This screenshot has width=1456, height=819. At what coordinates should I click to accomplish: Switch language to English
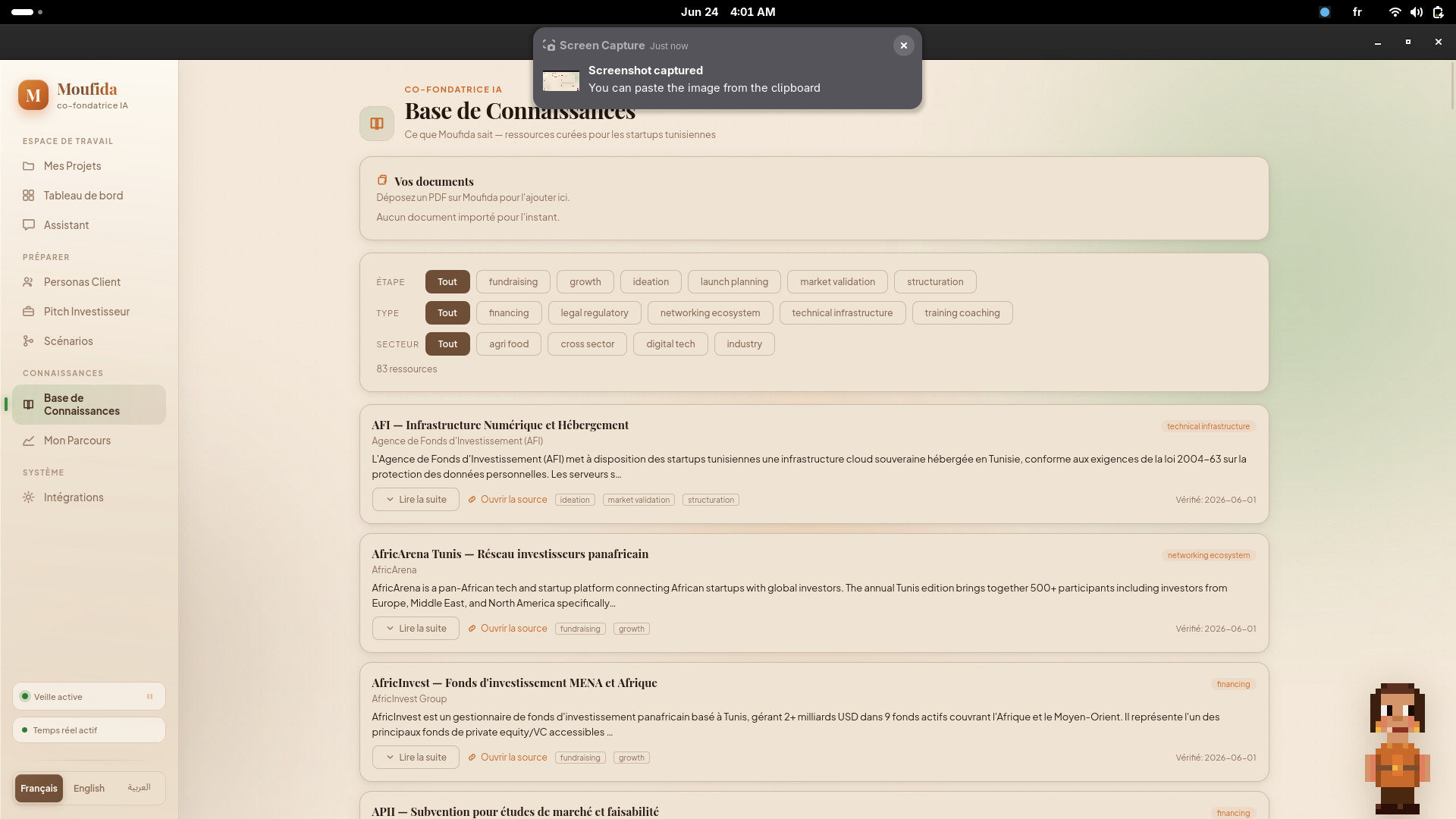point(89,789)
